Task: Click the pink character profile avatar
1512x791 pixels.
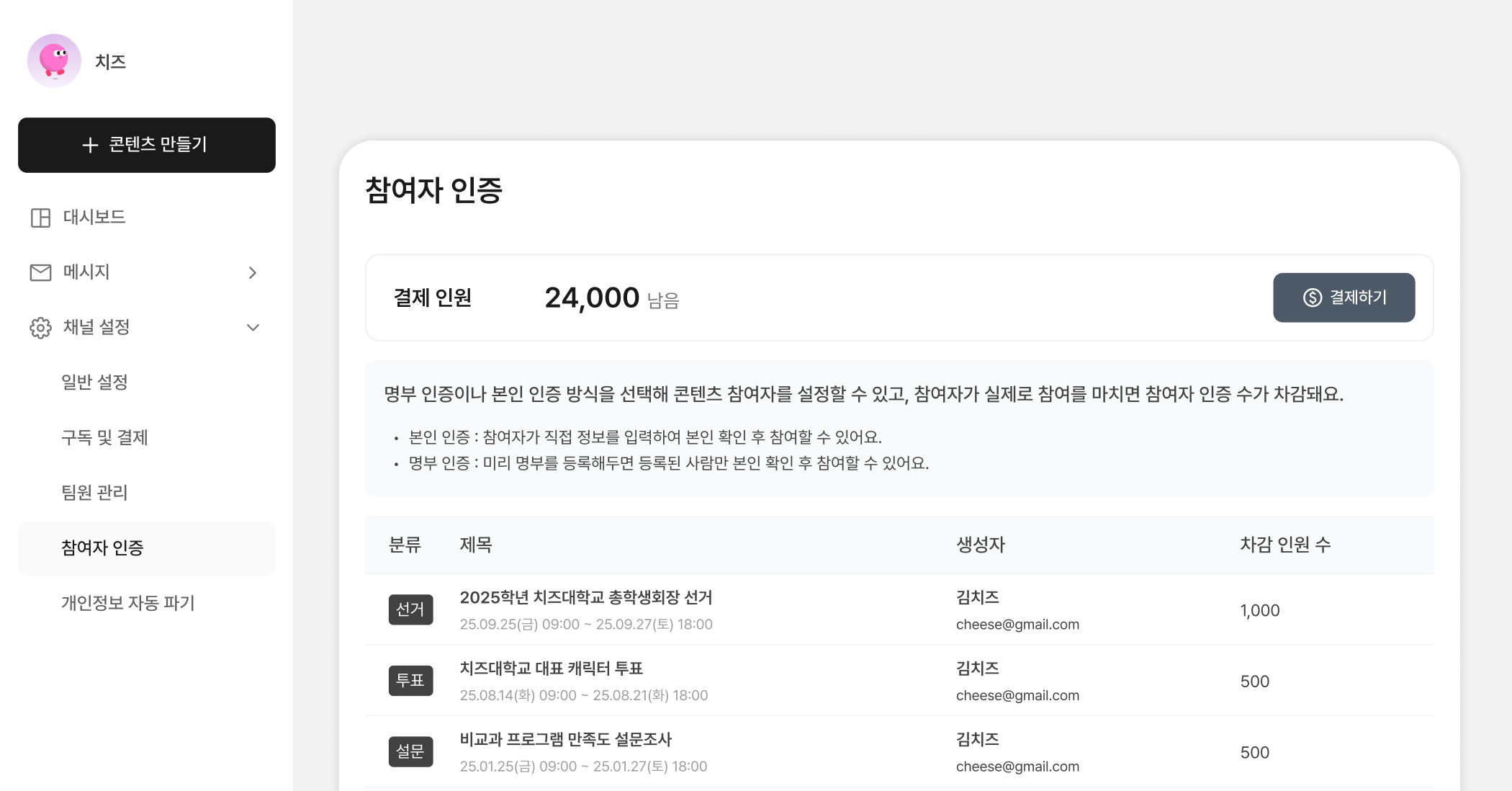Action: [x=54, y=61]
